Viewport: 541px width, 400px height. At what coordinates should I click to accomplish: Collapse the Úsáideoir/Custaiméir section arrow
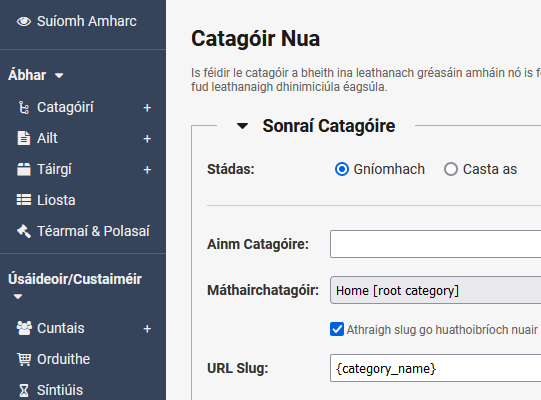18,296
